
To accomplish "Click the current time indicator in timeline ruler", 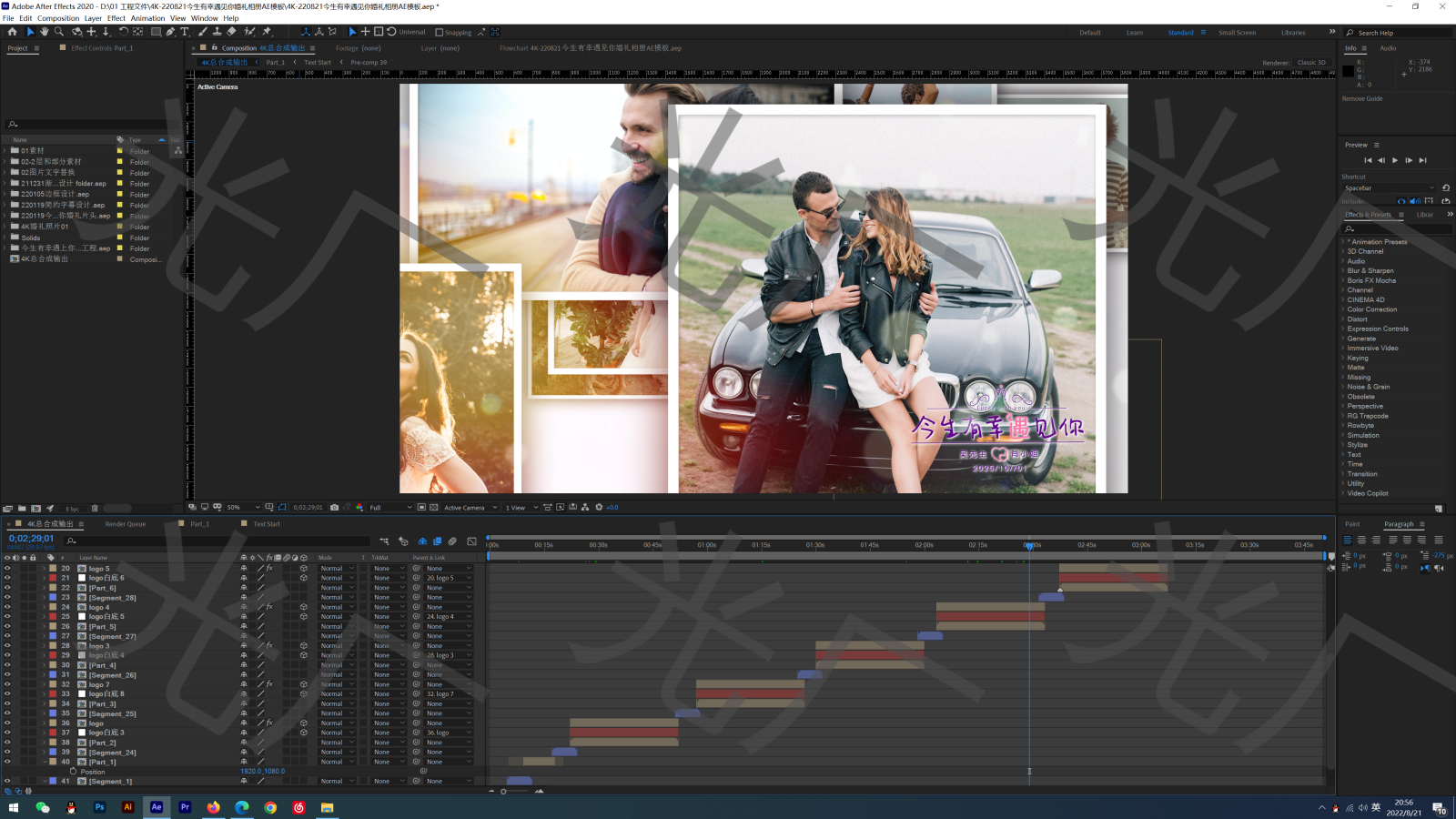I will 1029,546.
